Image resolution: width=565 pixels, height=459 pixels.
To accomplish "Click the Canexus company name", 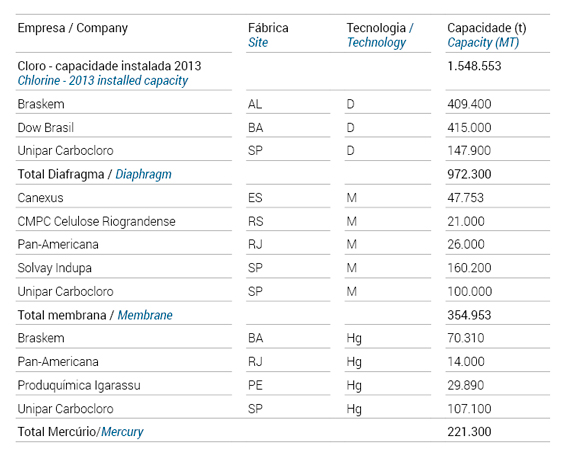I will (40, 198).
